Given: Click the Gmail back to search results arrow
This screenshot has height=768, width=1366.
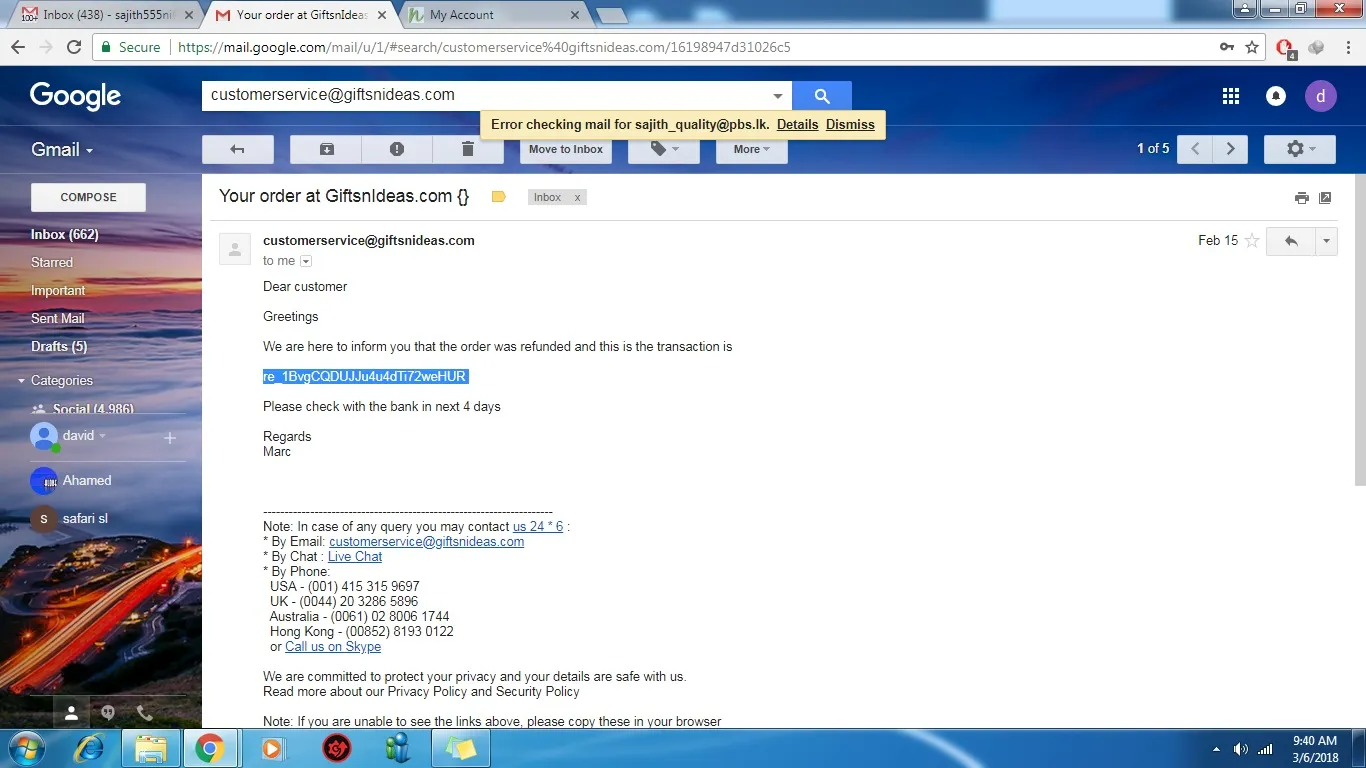Looking at the screenshot, I should coord(238,149).
